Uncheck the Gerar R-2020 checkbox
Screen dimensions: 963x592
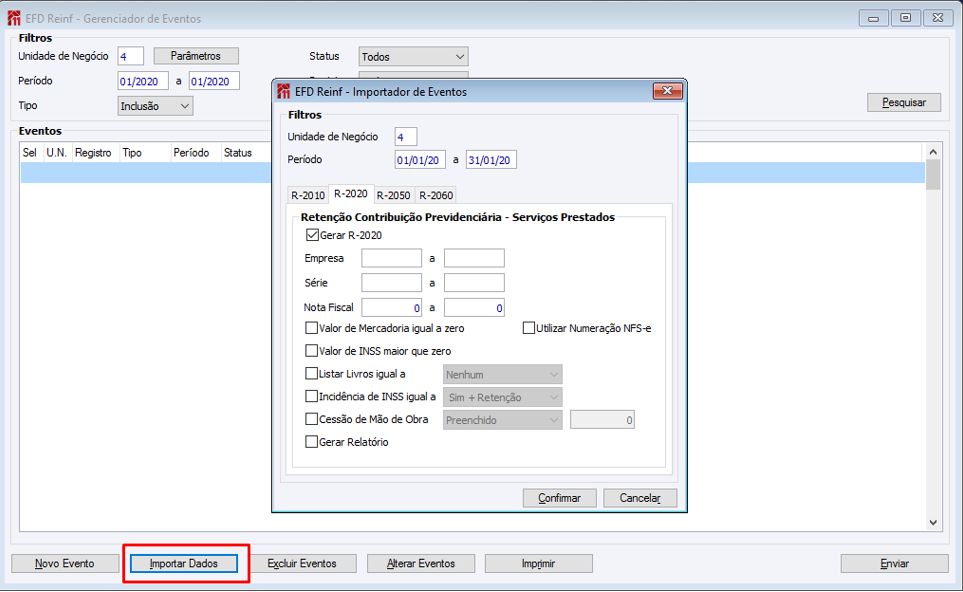pyautogui.click(x=312, y=235)
